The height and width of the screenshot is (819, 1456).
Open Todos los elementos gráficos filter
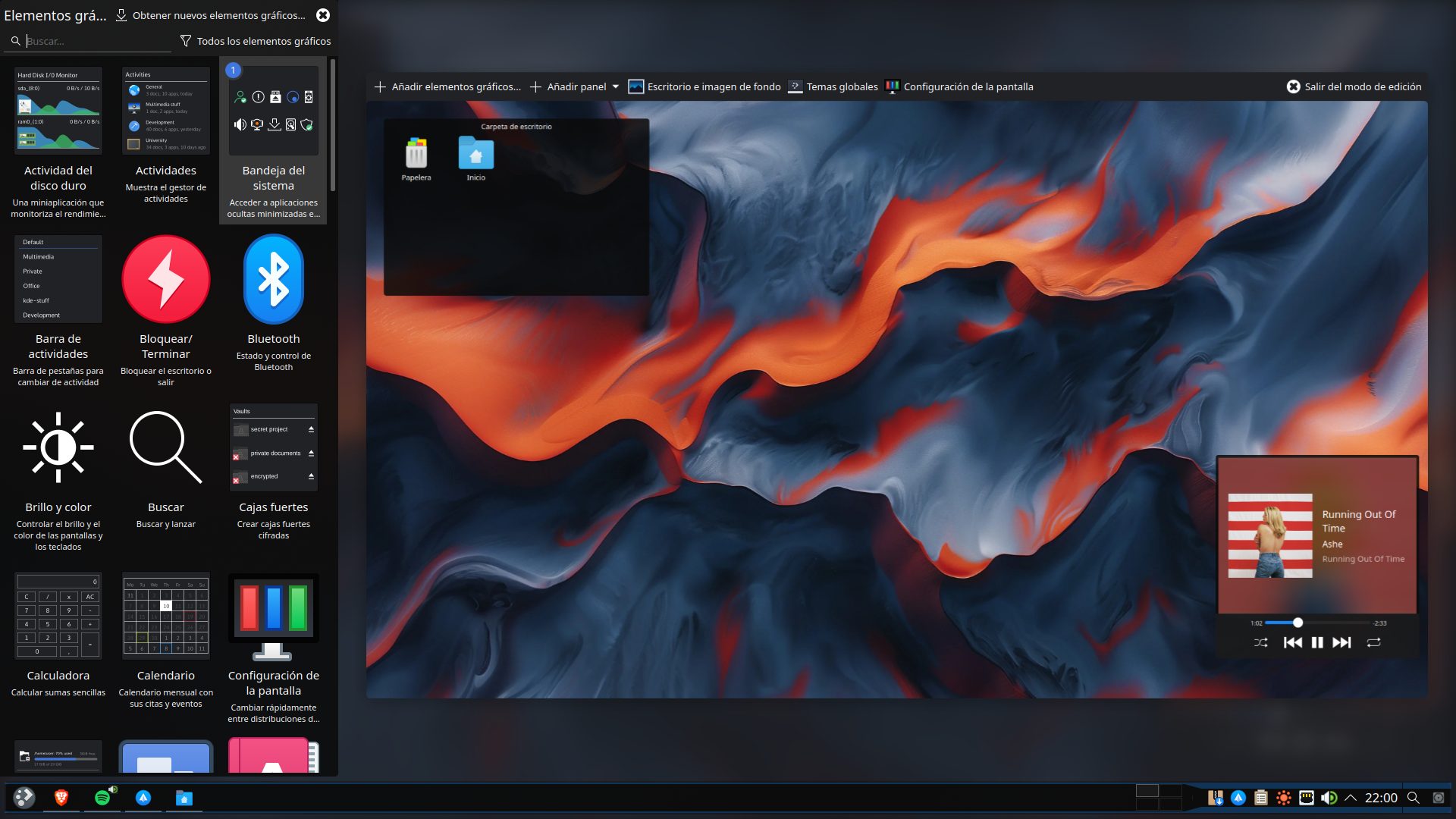[x=255, y=41]
